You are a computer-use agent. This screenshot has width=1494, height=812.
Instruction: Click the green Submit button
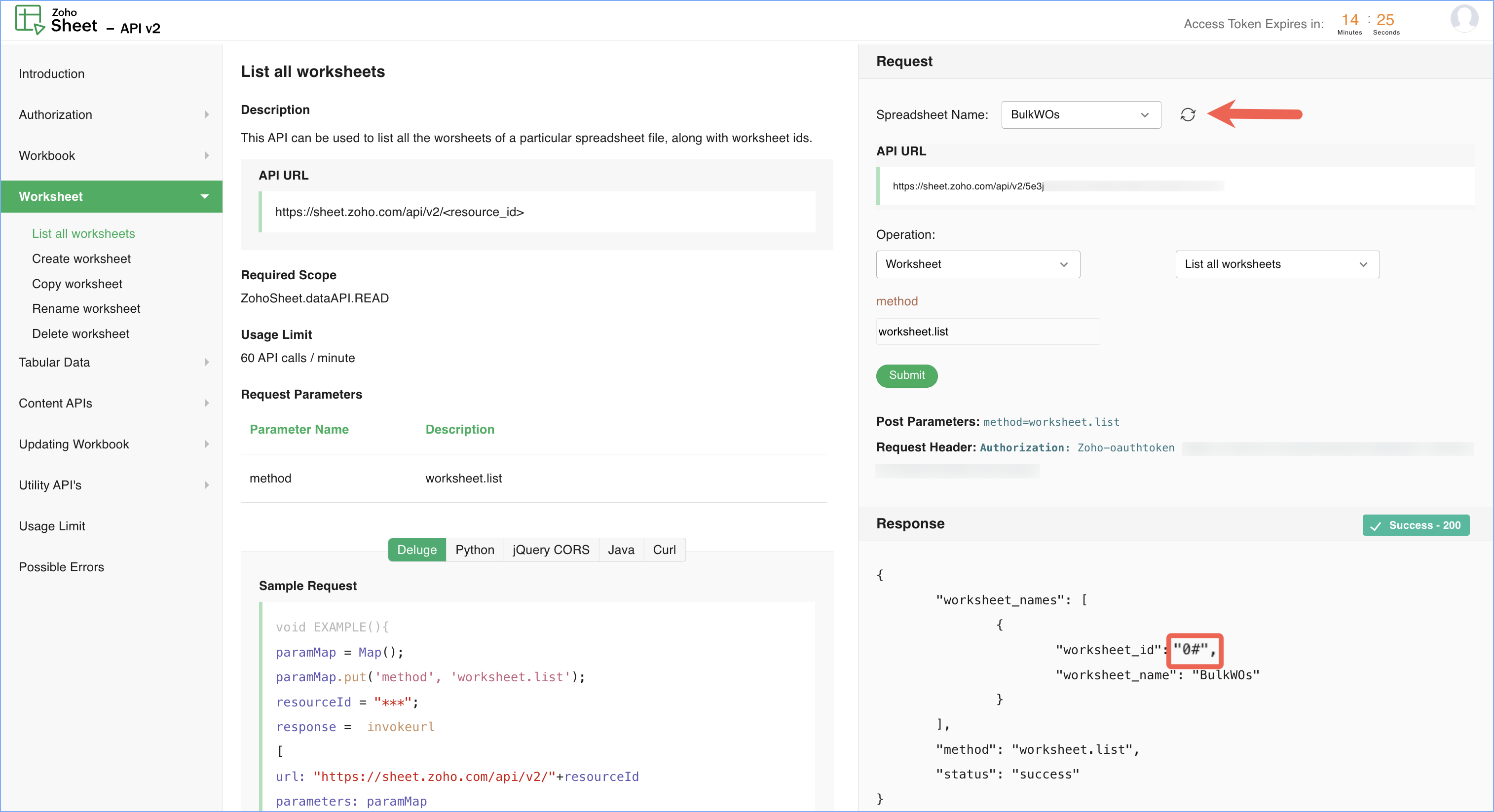pos(906,375)
